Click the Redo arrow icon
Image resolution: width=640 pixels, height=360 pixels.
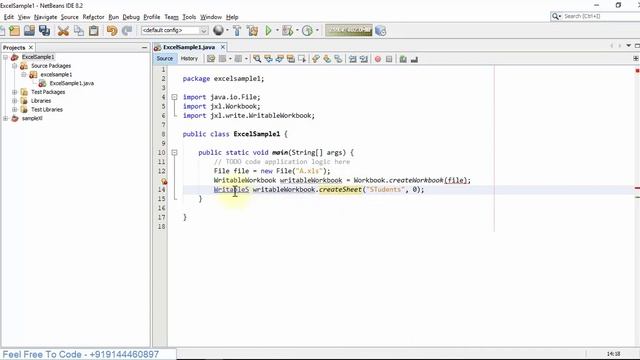127,31
